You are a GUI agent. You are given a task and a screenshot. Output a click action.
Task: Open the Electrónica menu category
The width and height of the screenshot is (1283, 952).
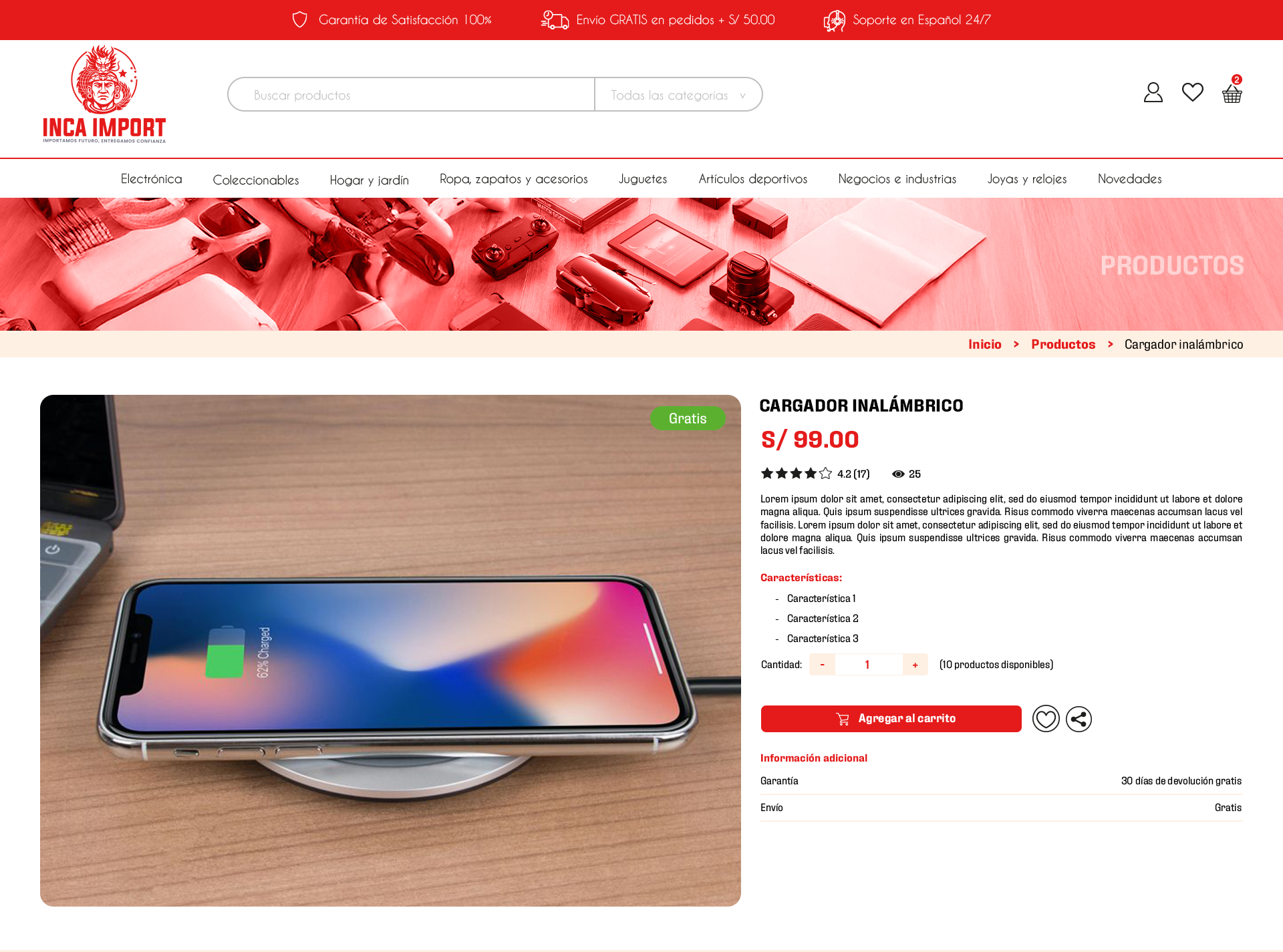151,179
